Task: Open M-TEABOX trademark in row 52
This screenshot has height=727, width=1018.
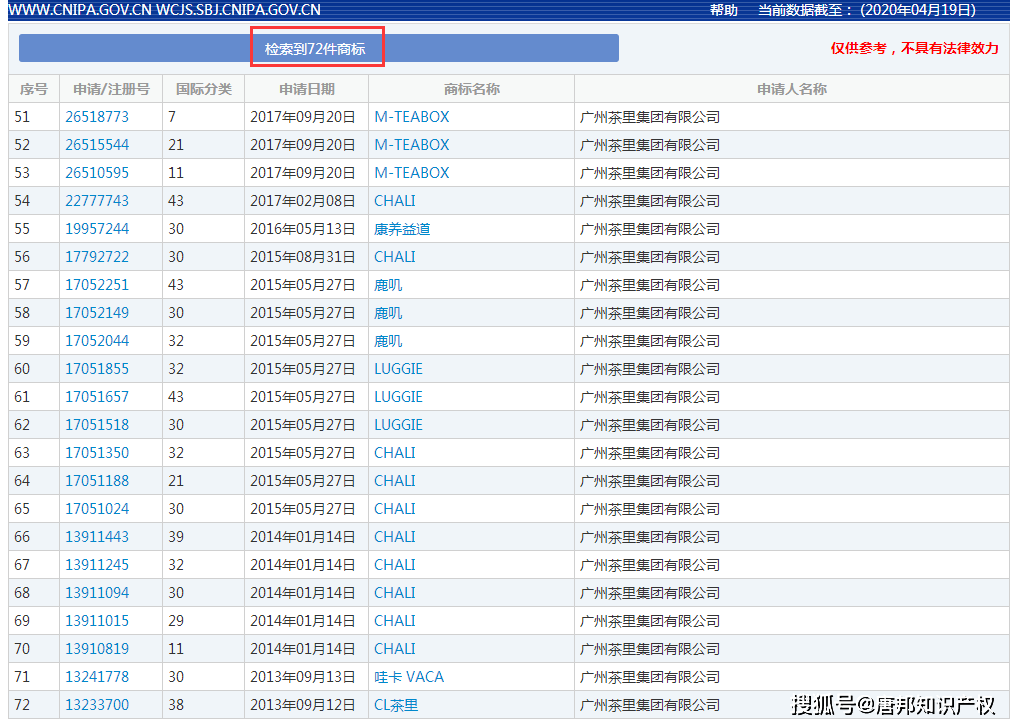Action: [x=412, y=145]
